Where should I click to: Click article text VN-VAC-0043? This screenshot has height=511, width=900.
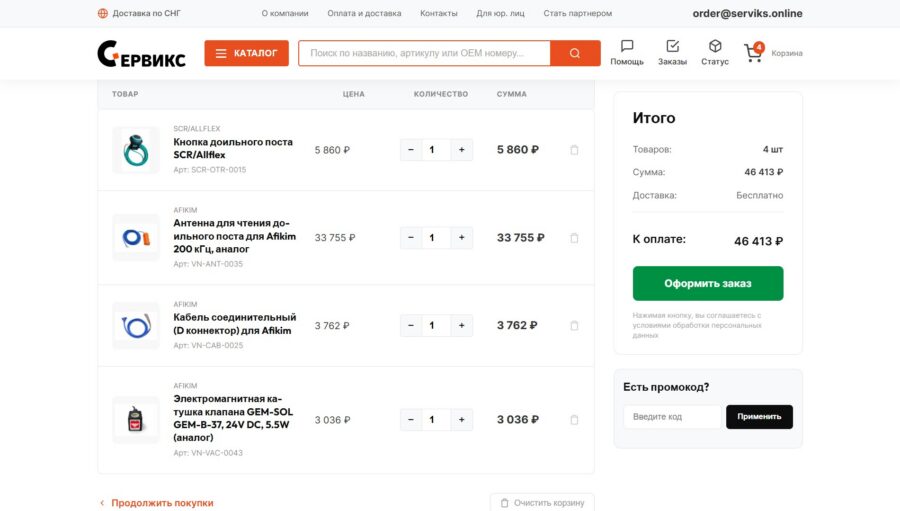coord(217,453)
